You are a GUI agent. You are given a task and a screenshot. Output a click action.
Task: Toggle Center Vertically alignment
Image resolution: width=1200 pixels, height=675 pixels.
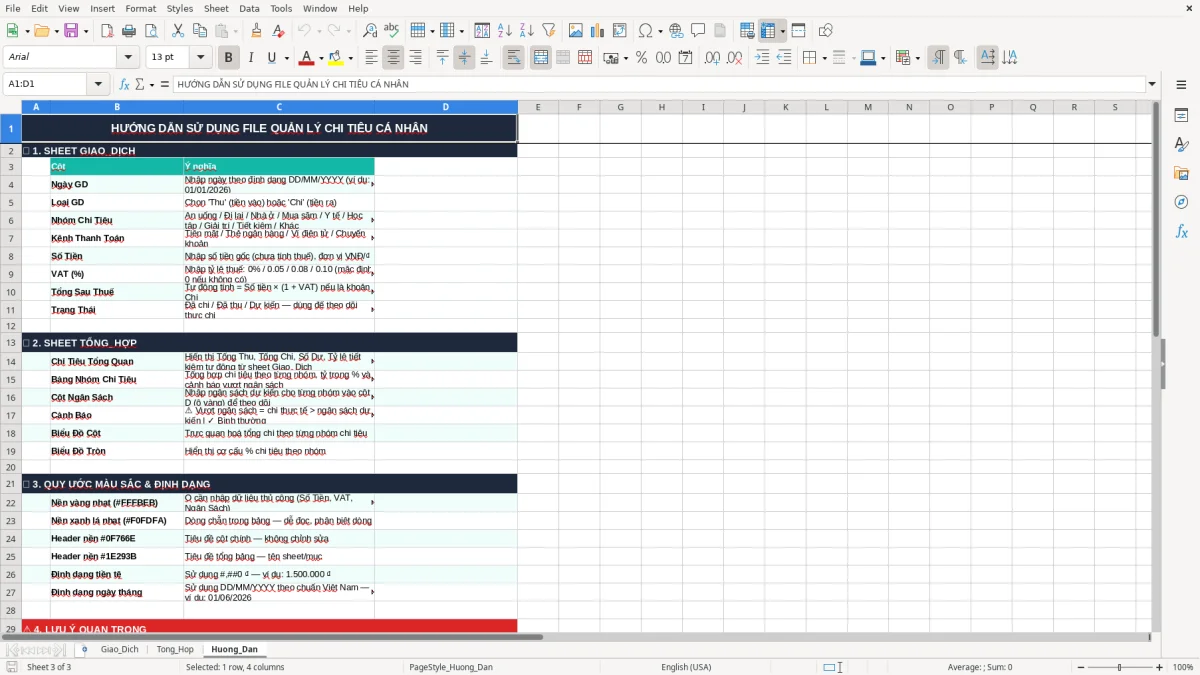click(x=464, y=58)
